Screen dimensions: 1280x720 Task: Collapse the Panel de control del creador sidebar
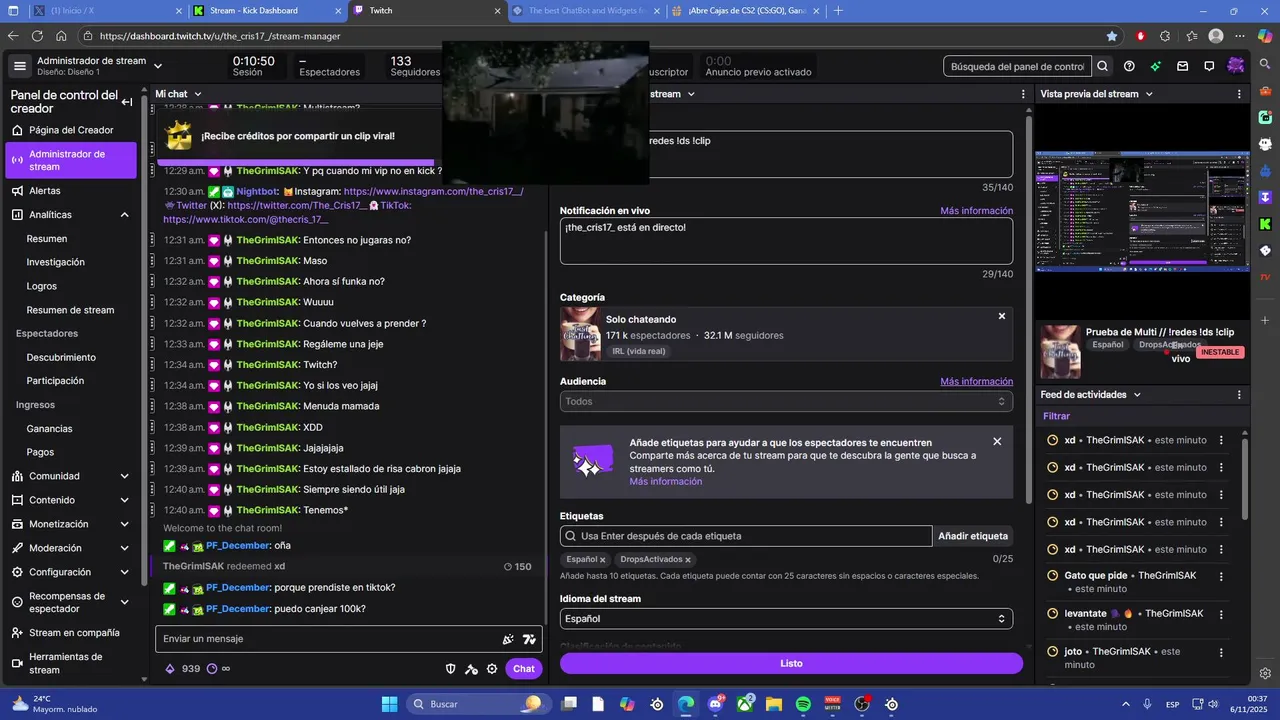point(127,102)
